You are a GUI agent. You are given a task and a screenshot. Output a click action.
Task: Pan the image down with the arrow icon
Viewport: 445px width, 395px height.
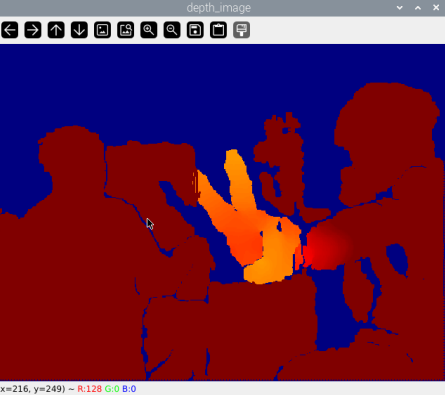(79, 30)
